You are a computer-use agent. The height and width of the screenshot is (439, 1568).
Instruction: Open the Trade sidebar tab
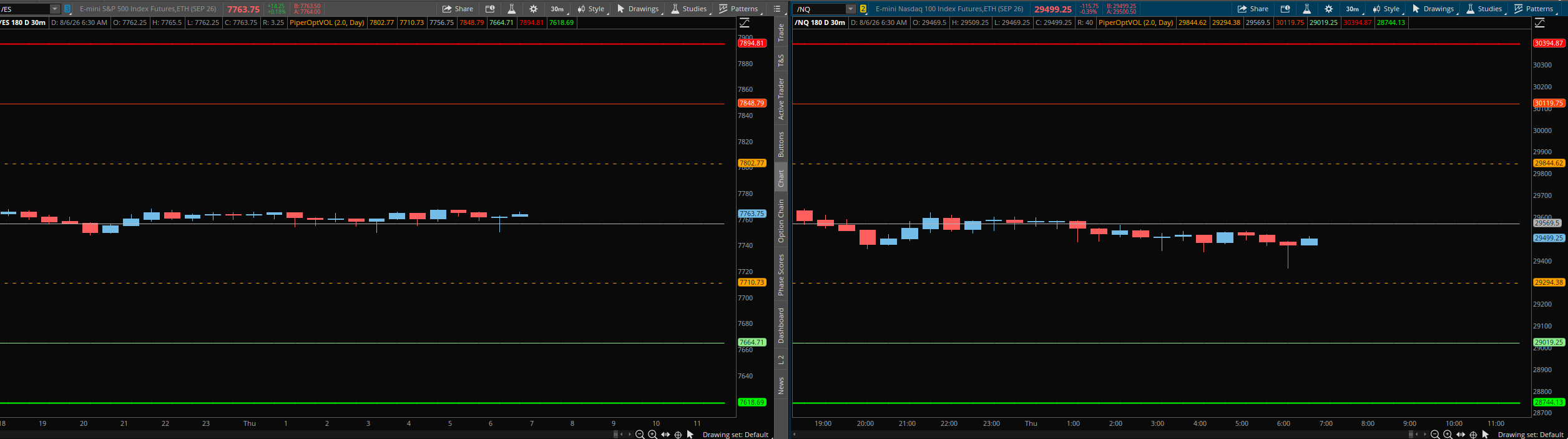(781, 33)
